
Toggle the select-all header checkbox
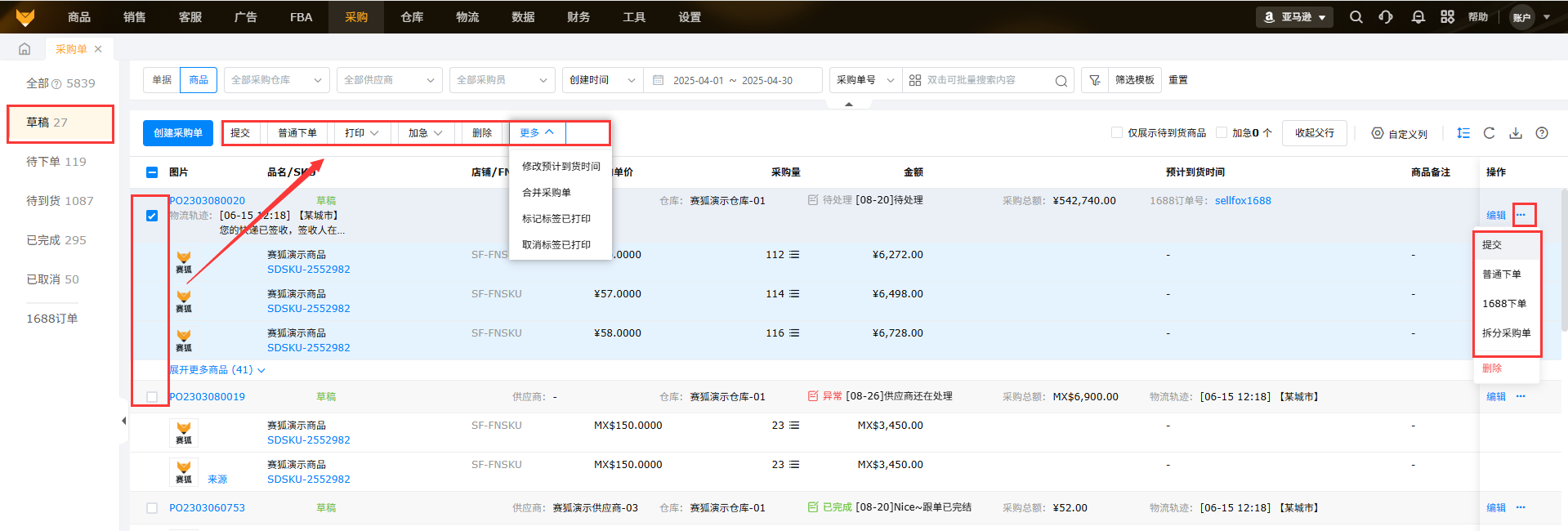coord(152,172)
